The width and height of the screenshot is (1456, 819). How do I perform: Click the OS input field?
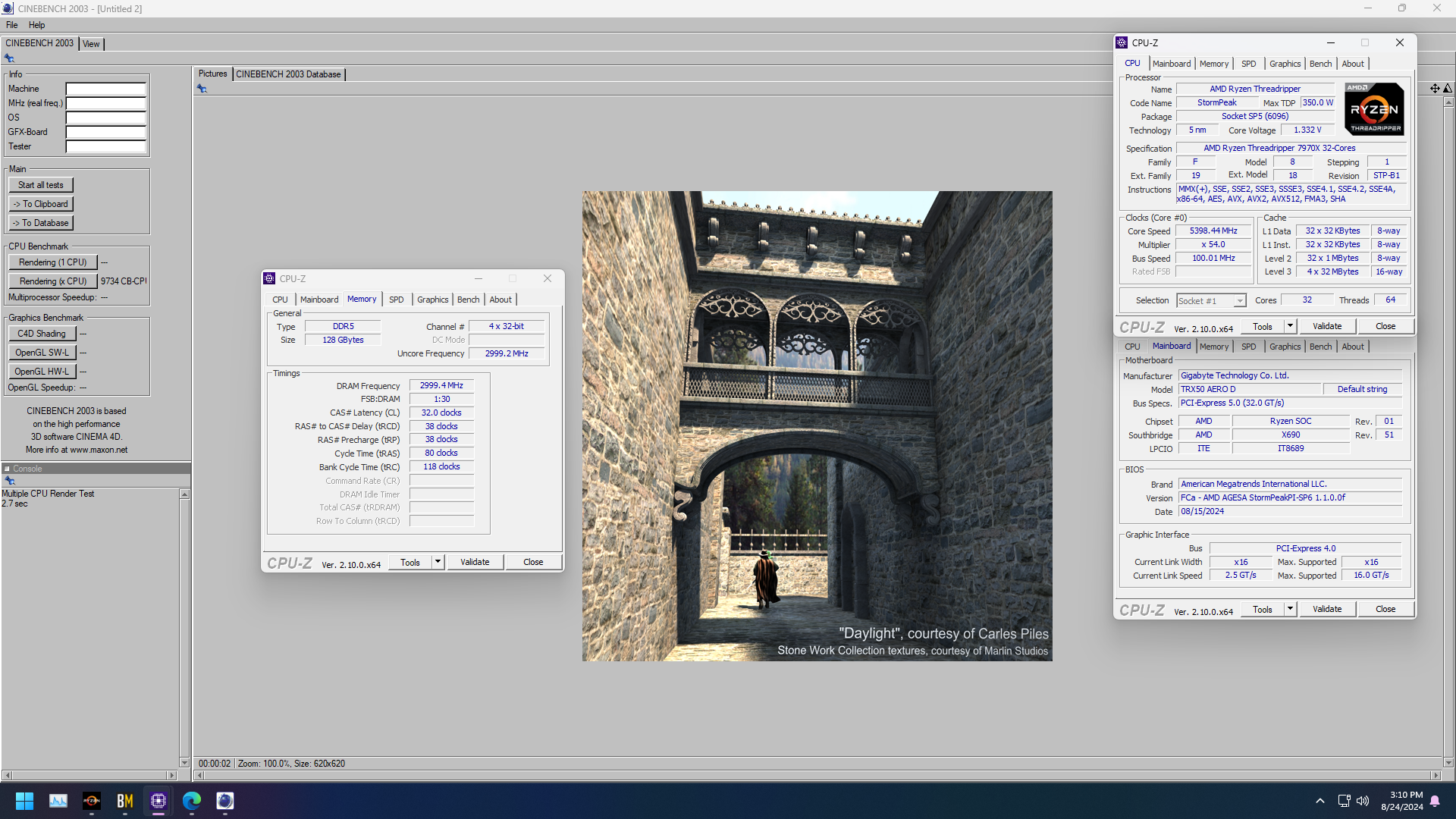[105, 118]
